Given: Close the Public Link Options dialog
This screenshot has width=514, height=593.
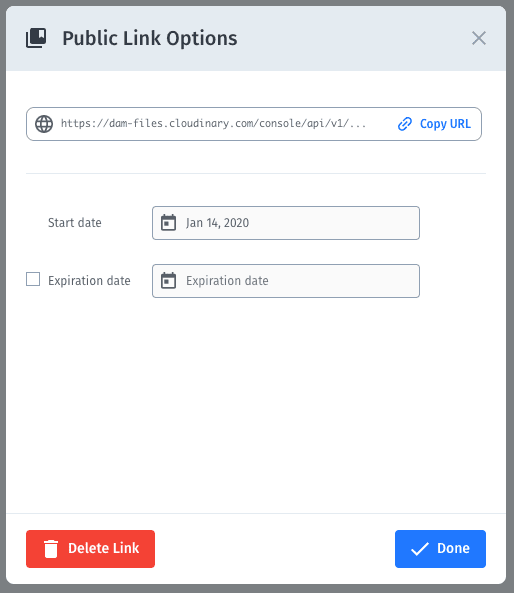Looking at the screenshot, I should [478, 38].
